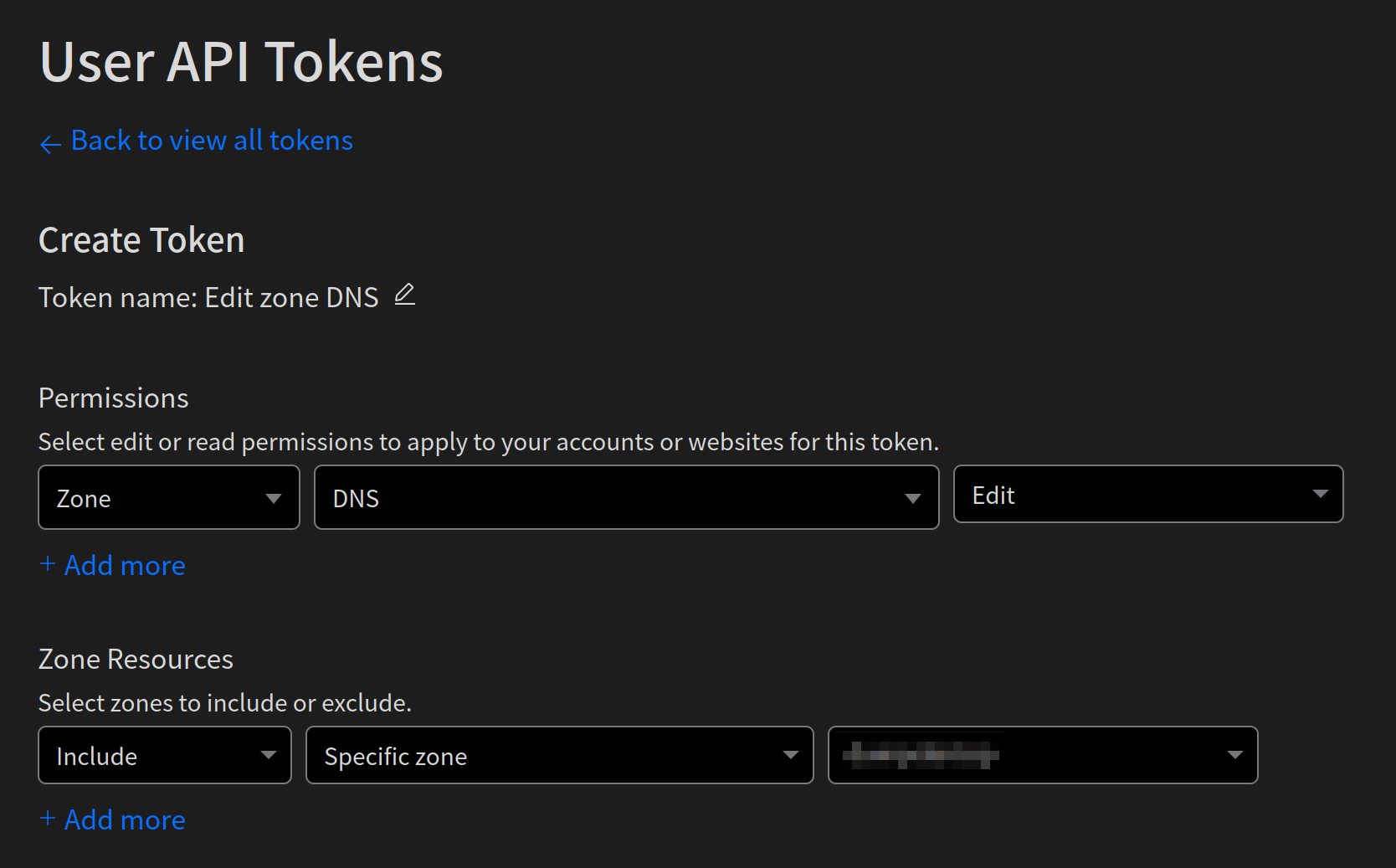
Task: Open the Include zone resources dropdown
Action: click(165, 755)
